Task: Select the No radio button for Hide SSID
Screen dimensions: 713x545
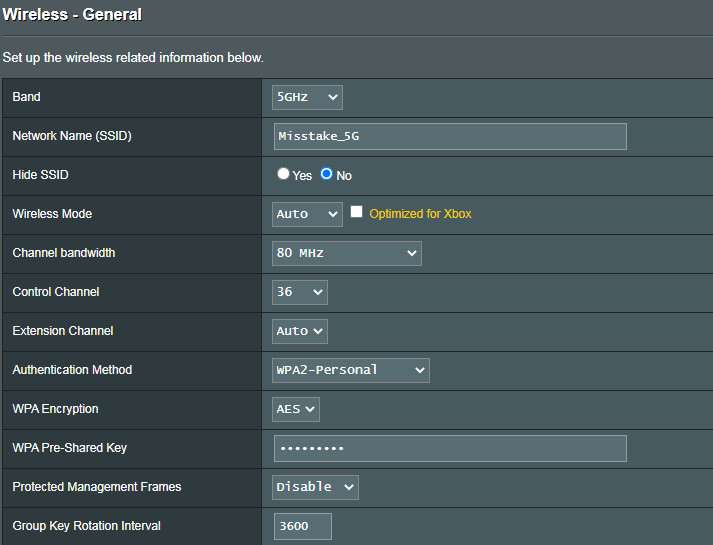Action: pos(327,174)
